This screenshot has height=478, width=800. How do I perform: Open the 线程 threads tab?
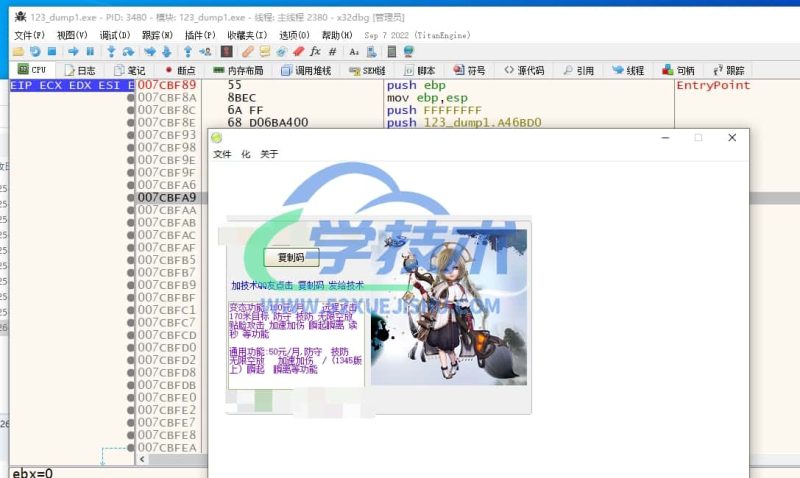627,71
